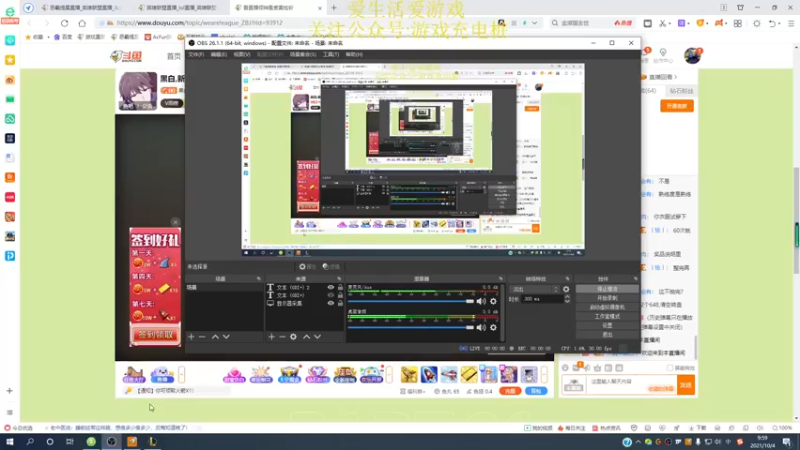Add a new source with the plus icon
The width and height of the screenshot is (800, 450).
[271, 337]
